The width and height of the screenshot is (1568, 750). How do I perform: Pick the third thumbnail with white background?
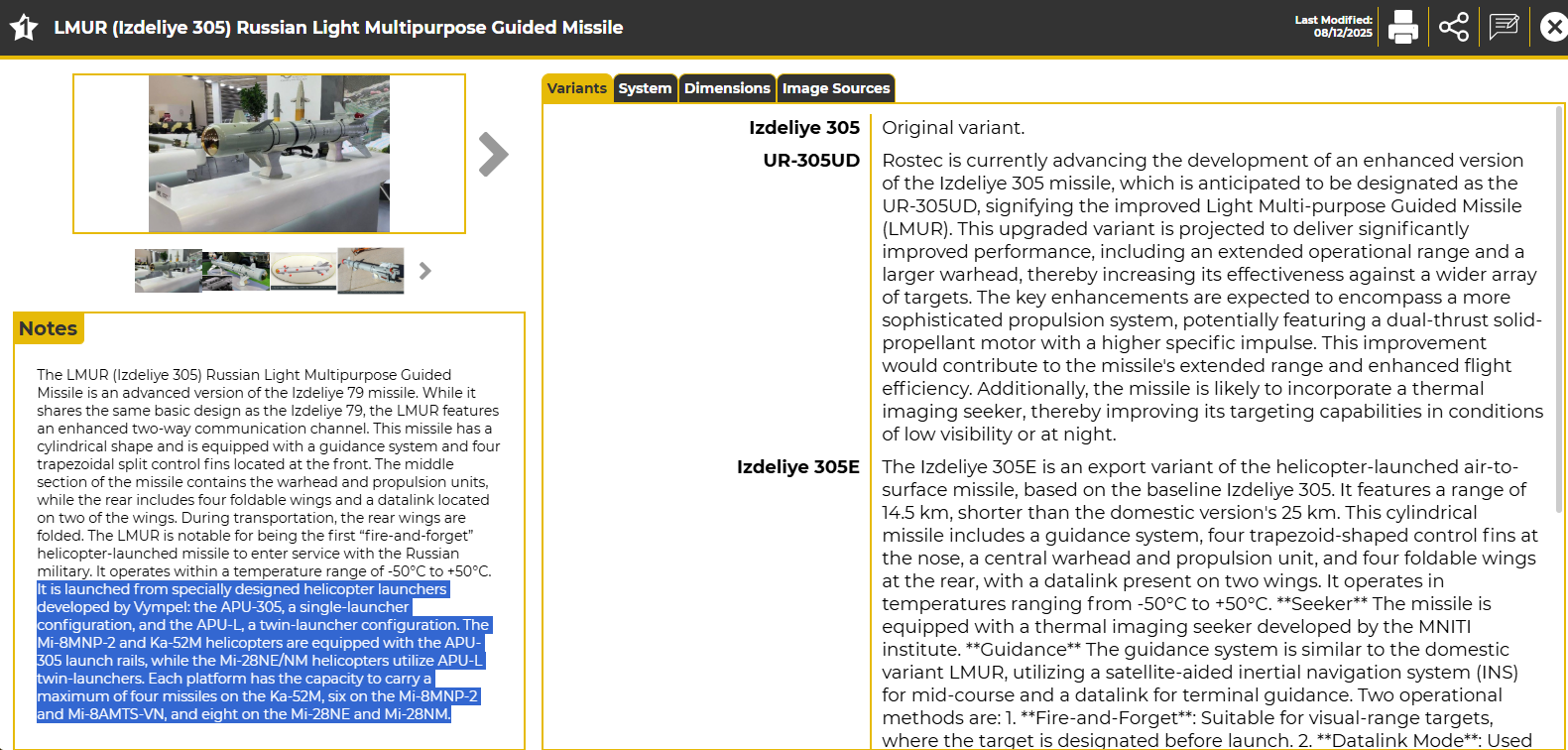303,271
